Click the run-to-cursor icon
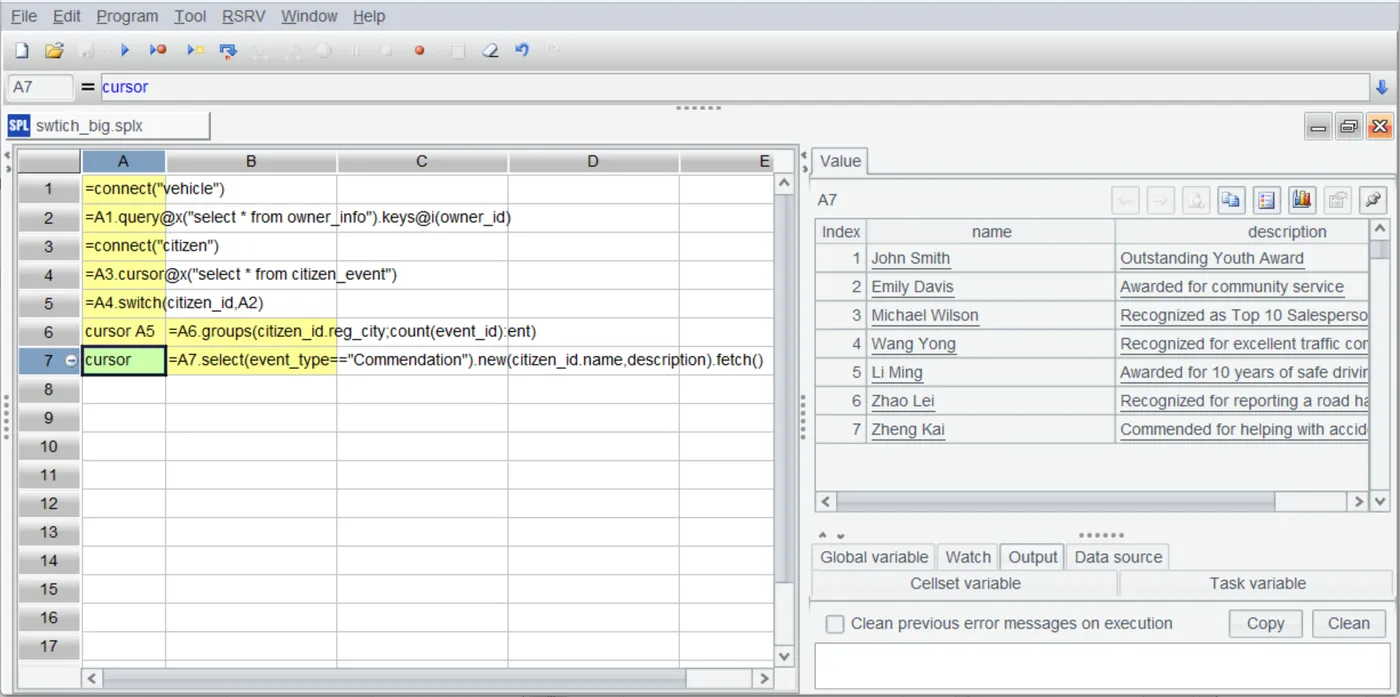The width and height of the screenshot is (1400, 697). (x=195, y=50)
